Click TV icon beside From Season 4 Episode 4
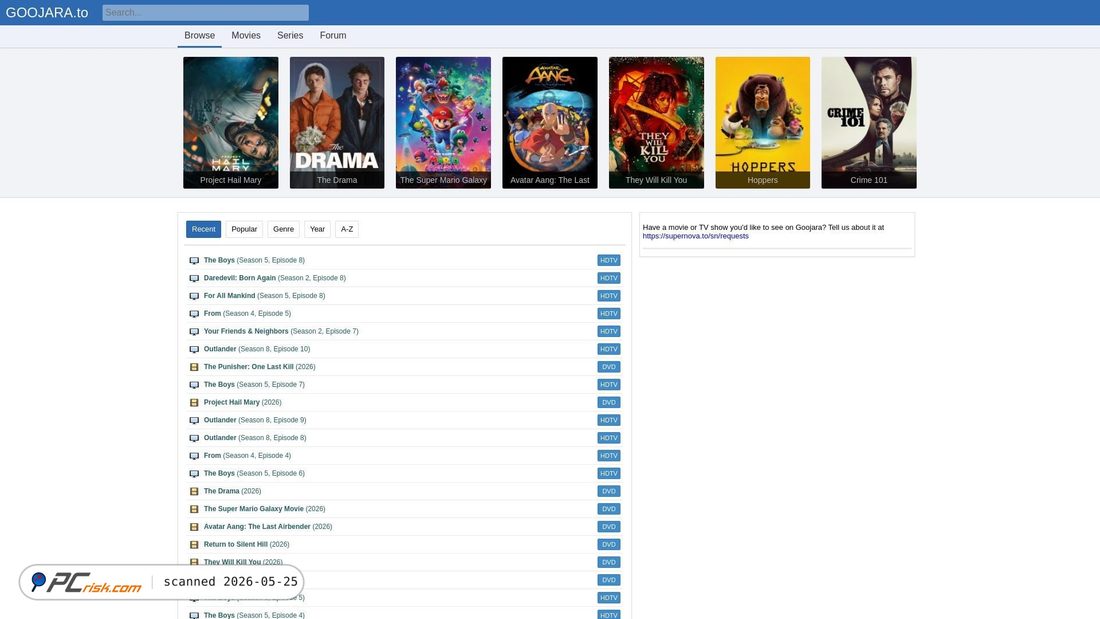Image resolution: width=1100 pixels, height=619 pixels. pyautogui.click(x=194, y=456)
